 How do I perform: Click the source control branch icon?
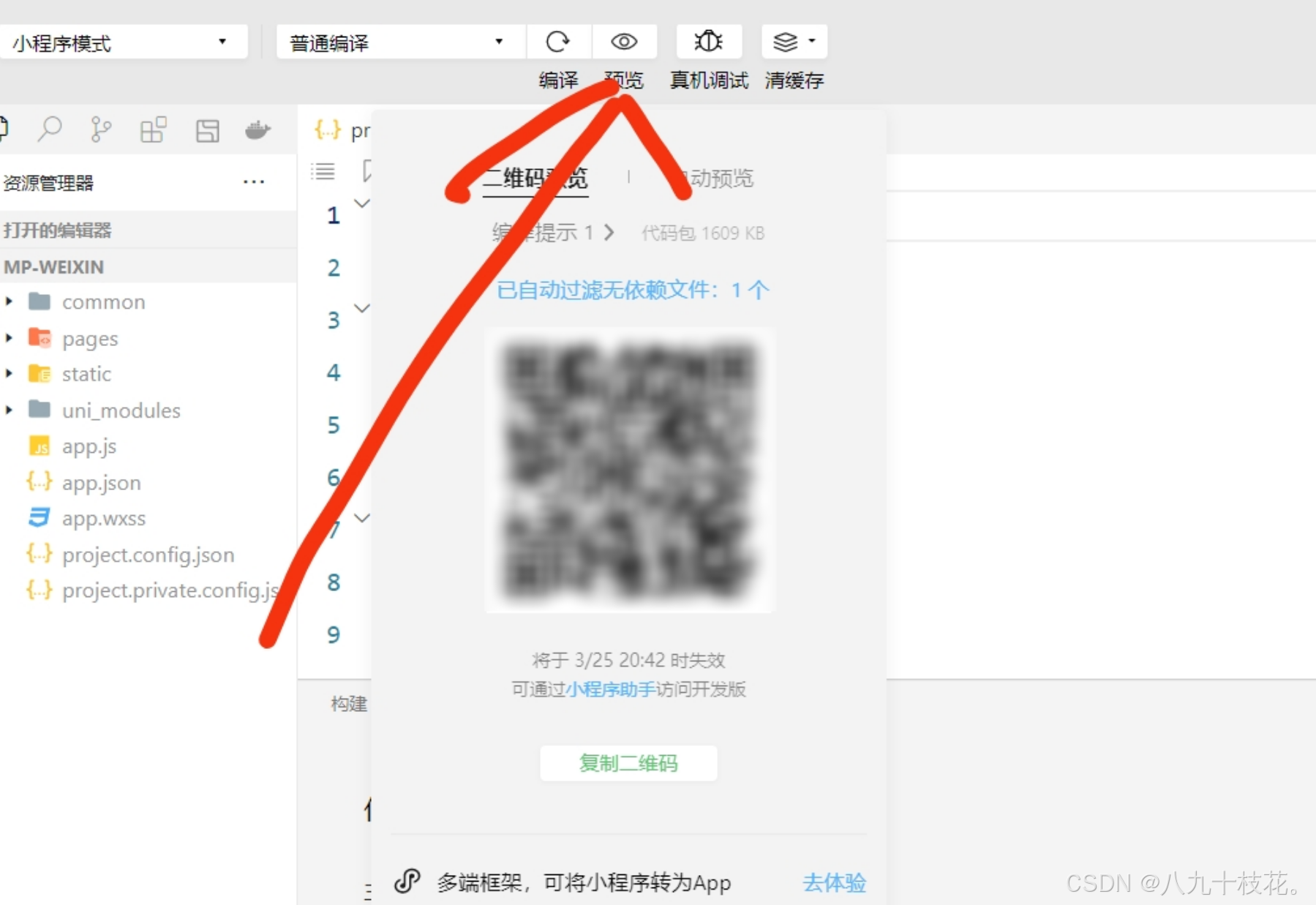(101, 129)
